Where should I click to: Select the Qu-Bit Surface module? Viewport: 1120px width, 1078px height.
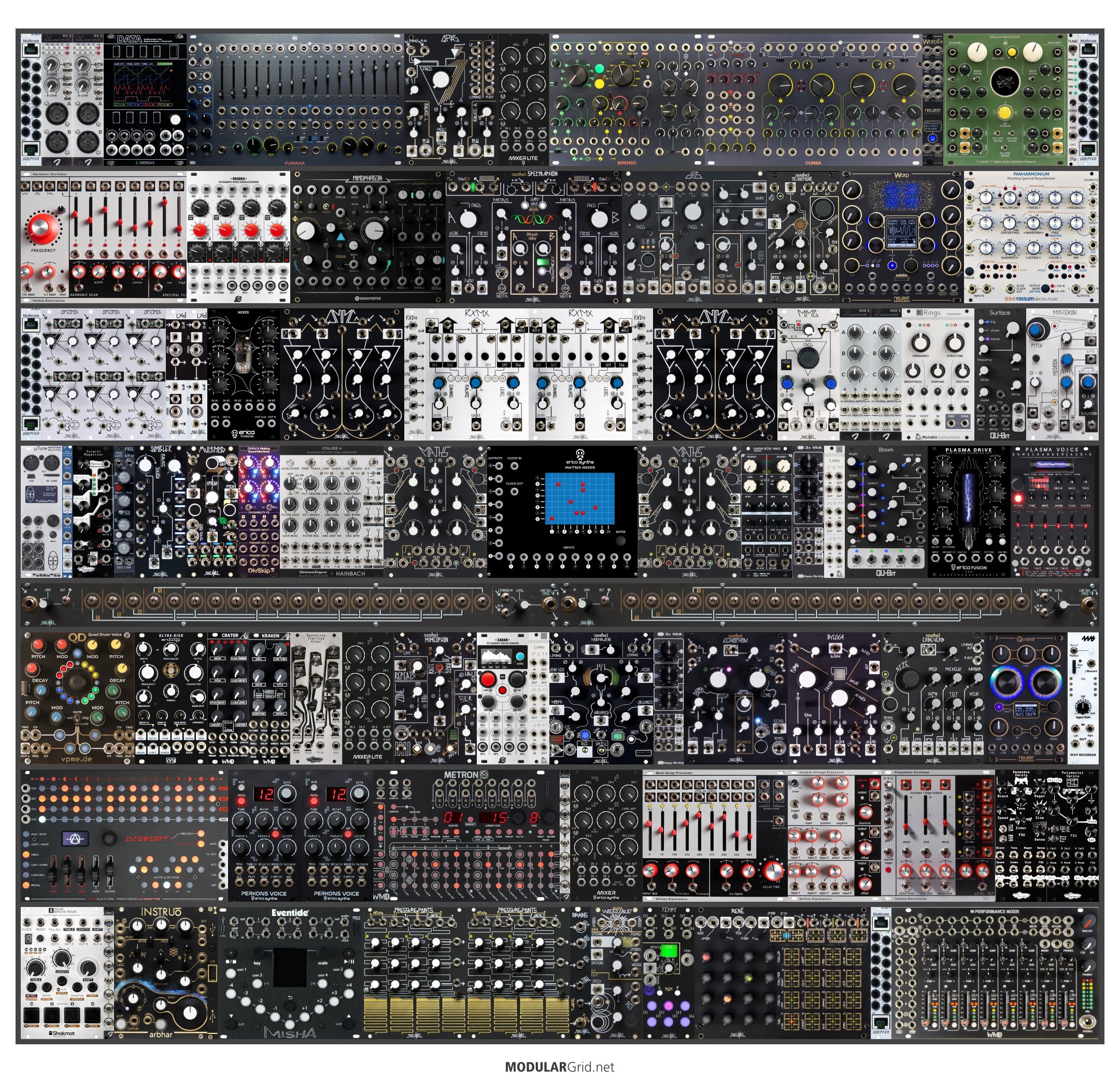(1000, 375)
